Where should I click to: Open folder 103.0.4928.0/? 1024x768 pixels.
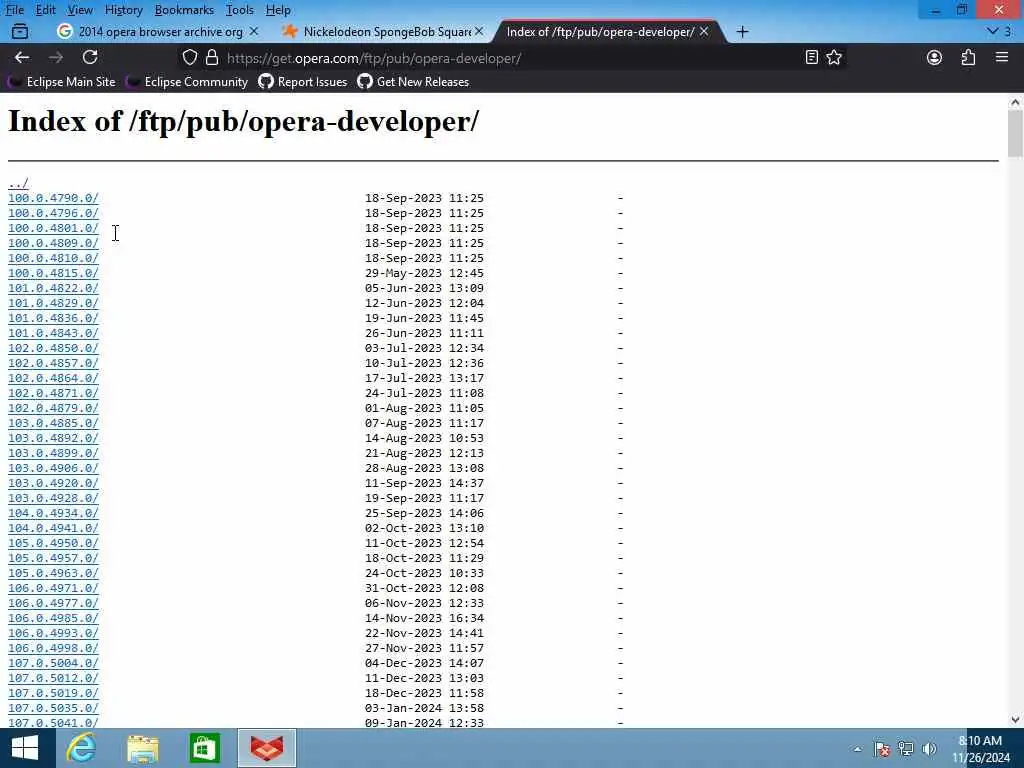pos(53,498)
